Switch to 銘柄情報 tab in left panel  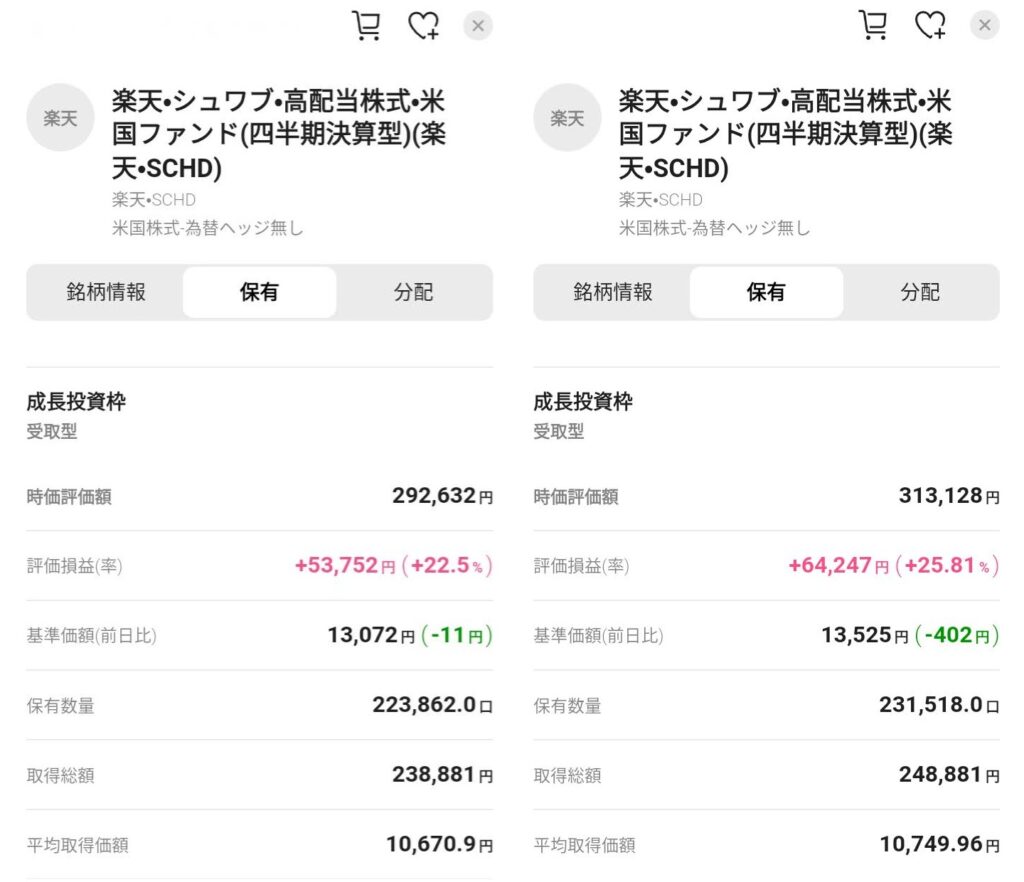point(106,292)
